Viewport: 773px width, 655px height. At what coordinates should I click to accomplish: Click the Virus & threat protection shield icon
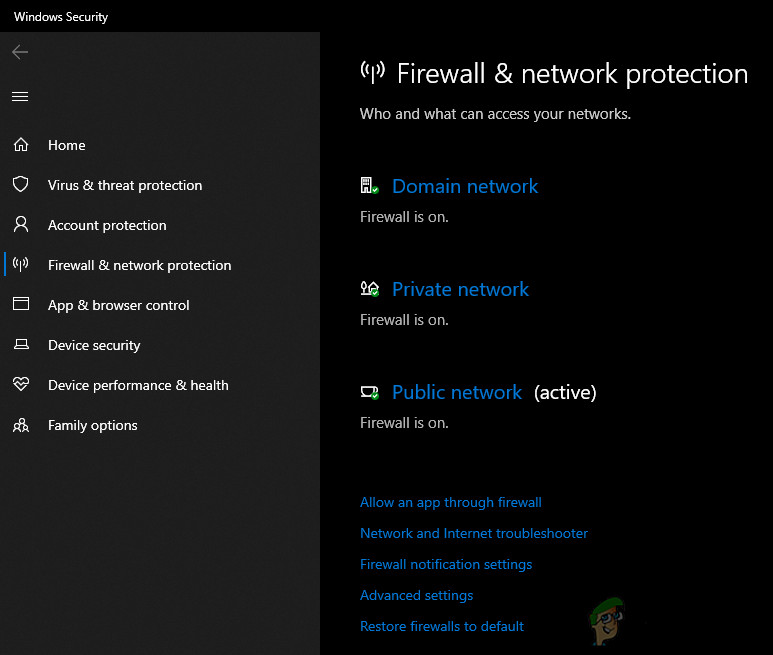pyautogui.click(x=20, y=185)
